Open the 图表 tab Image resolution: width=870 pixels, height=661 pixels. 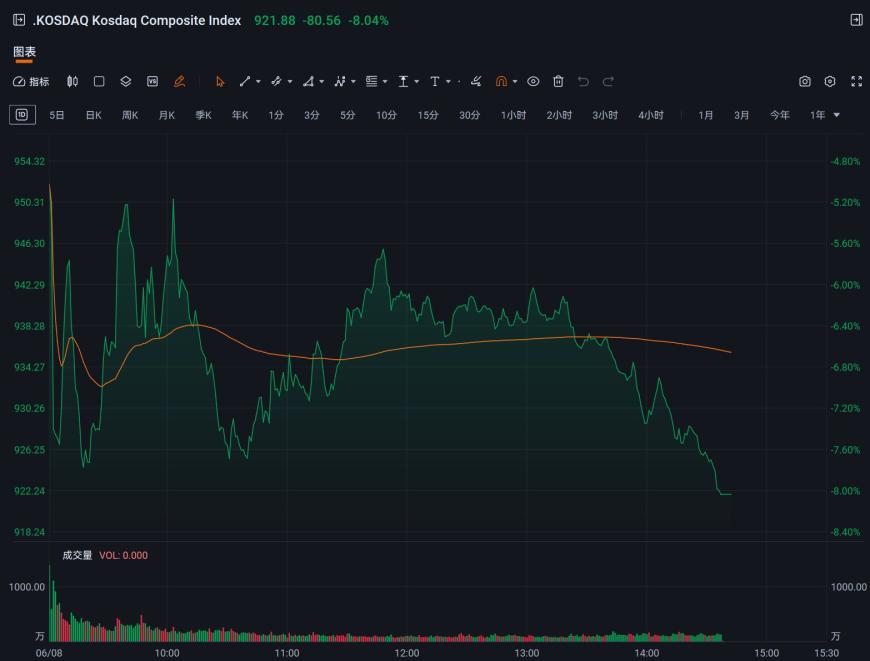(x=24, y=52)
